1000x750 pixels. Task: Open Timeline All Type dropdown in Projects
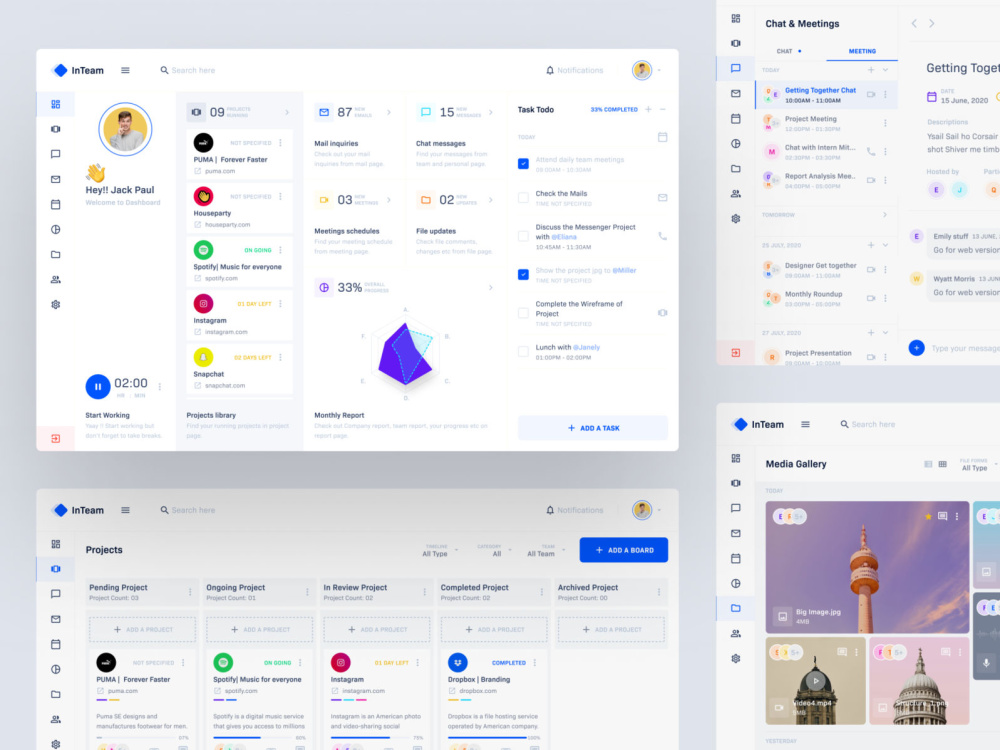point(440,550)
